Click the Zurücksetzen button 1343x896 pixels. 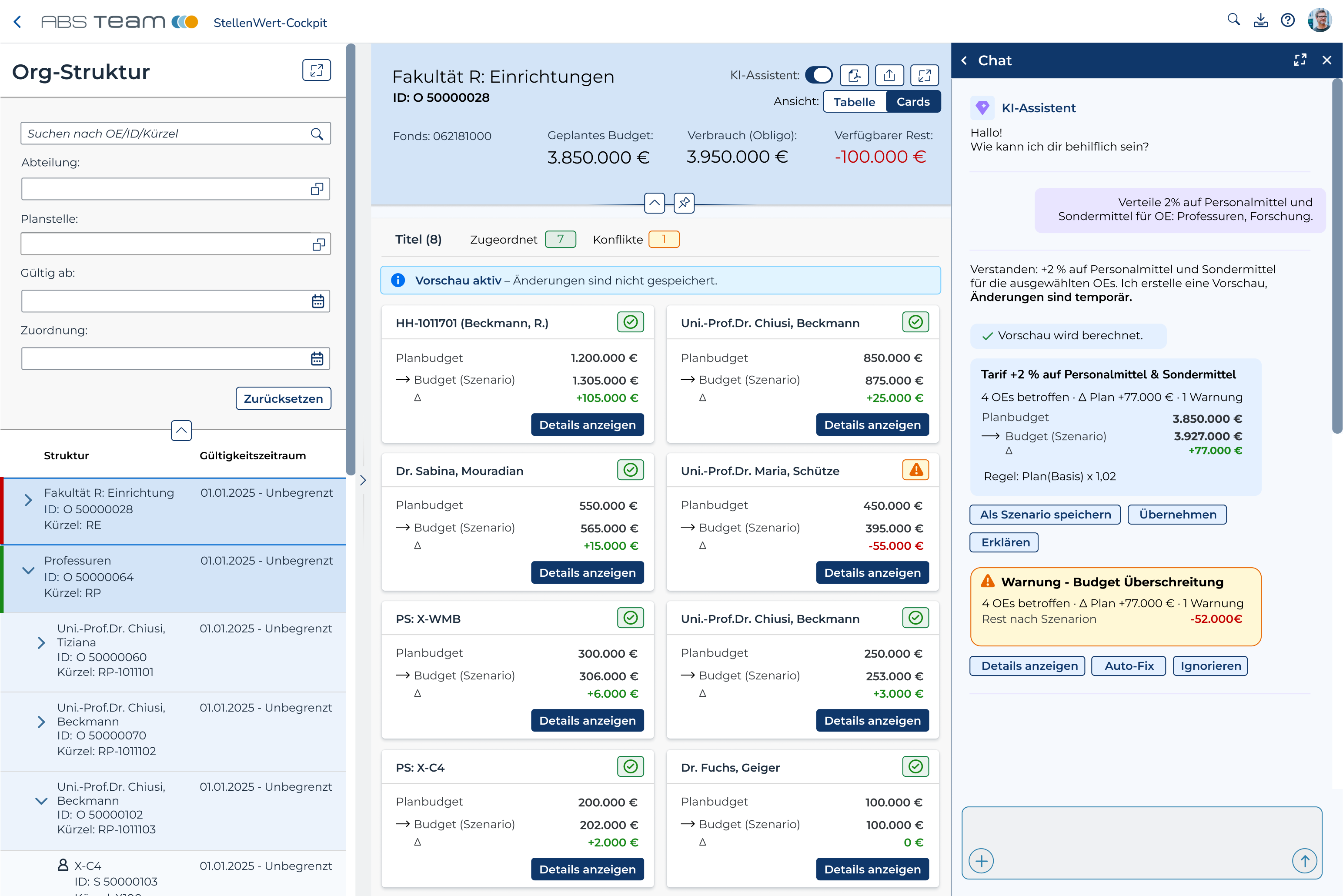283,398
